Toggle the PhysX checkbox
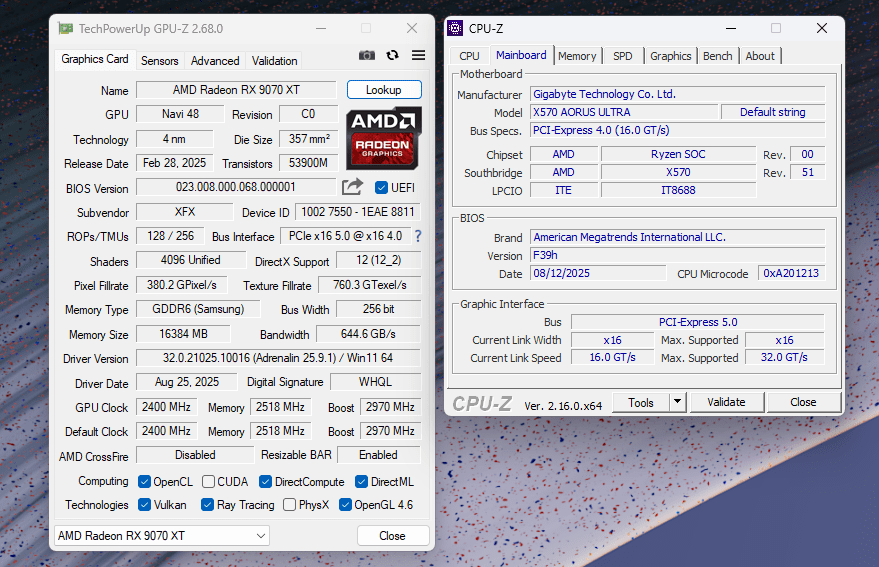This screenshot has width=879, height=567. 289,505
